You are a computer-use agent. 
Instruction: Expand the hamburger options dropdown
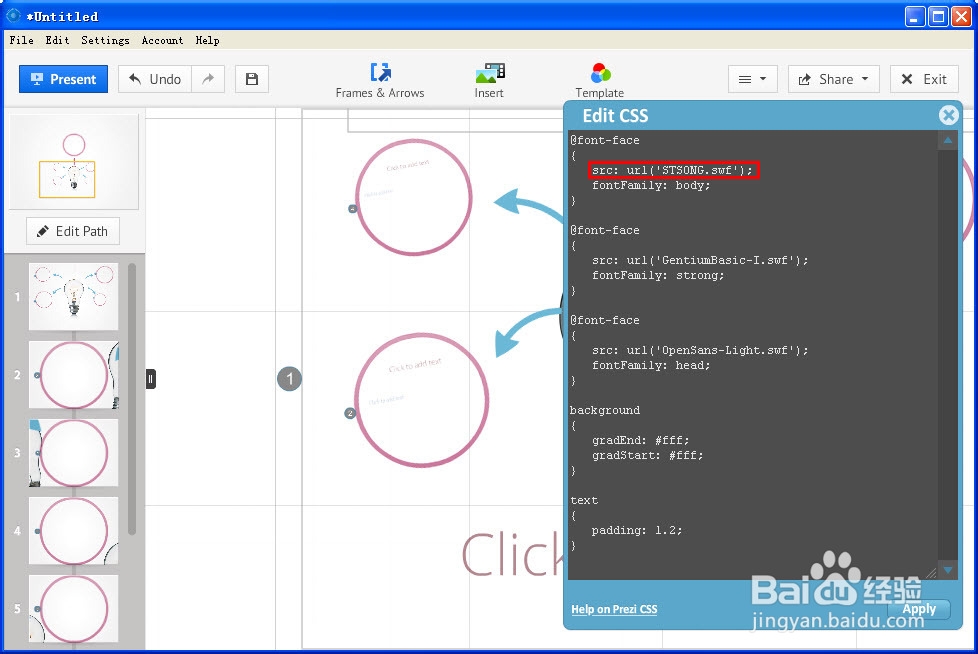click(752, 79)
